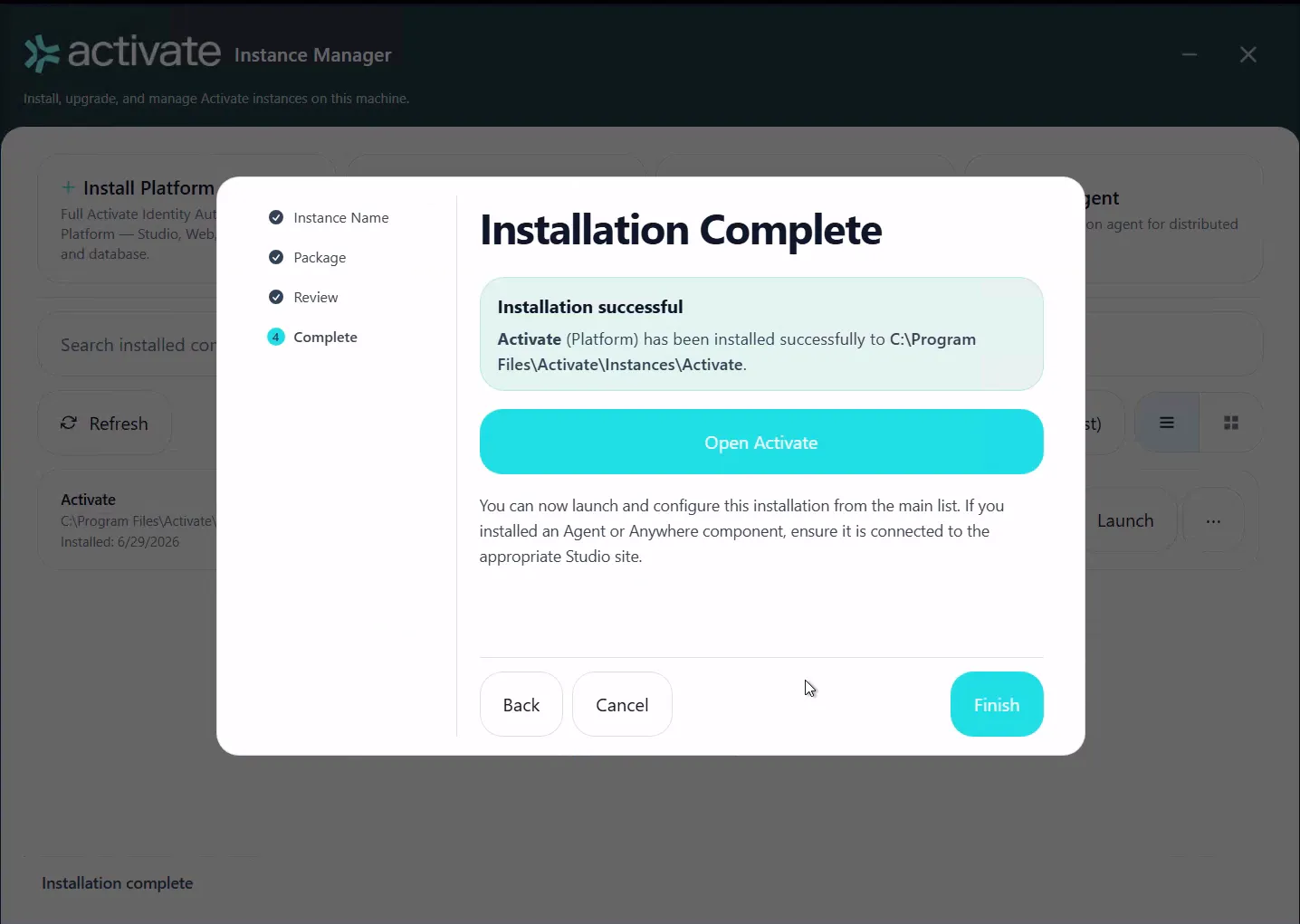Click the Installation Complete heading
1300x924 pixels.
click(x=681, y=230)
